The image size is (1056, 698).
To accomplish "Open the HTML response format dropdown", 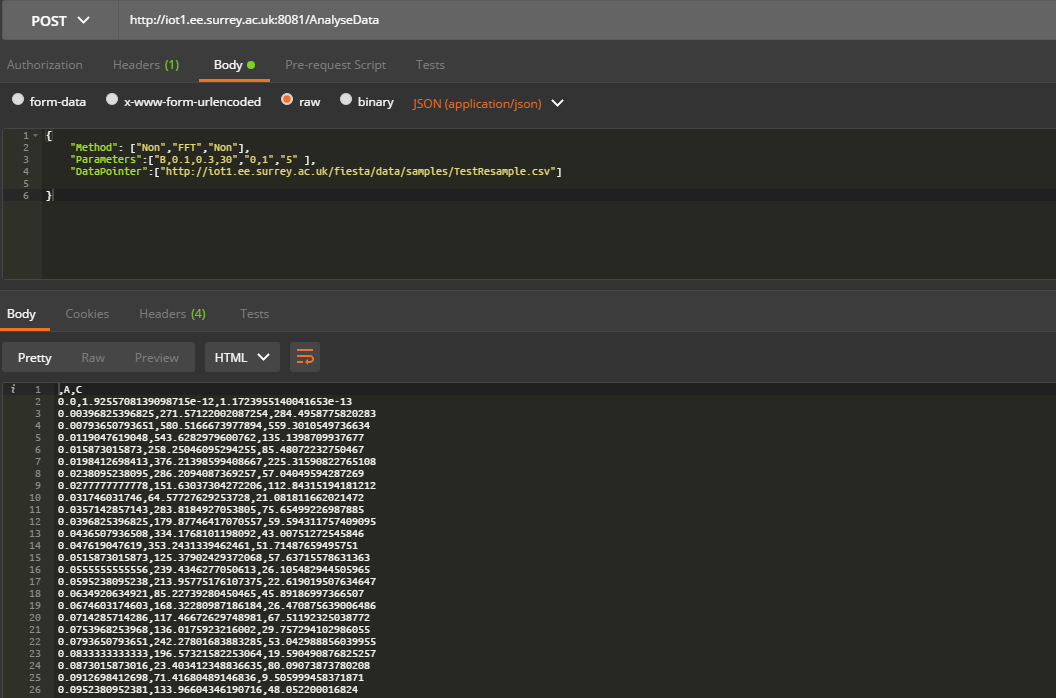I will (242, 357).
